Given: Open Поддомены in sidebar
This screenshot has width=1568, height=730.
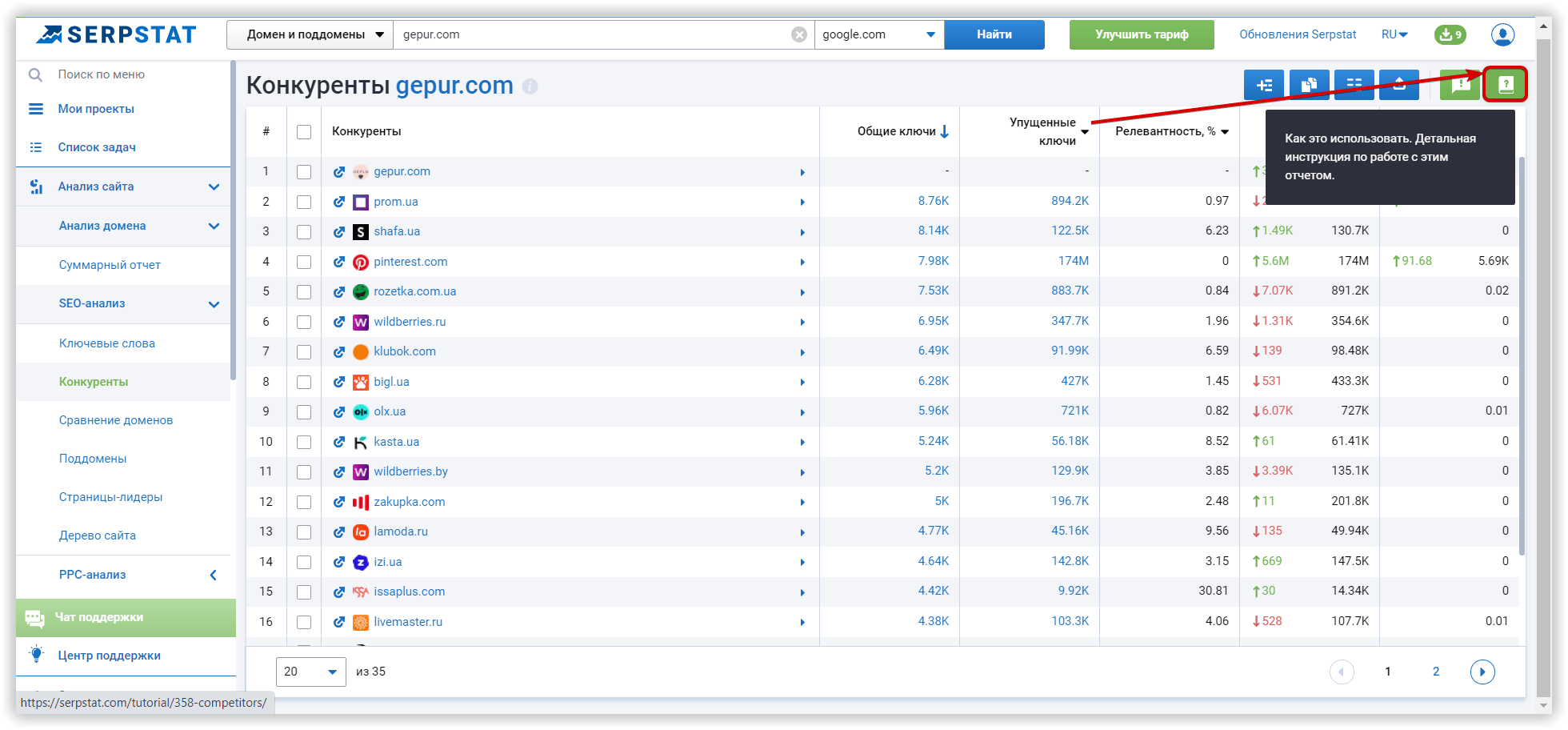Looking at the screenshot, I should click(x=93, y=459).
